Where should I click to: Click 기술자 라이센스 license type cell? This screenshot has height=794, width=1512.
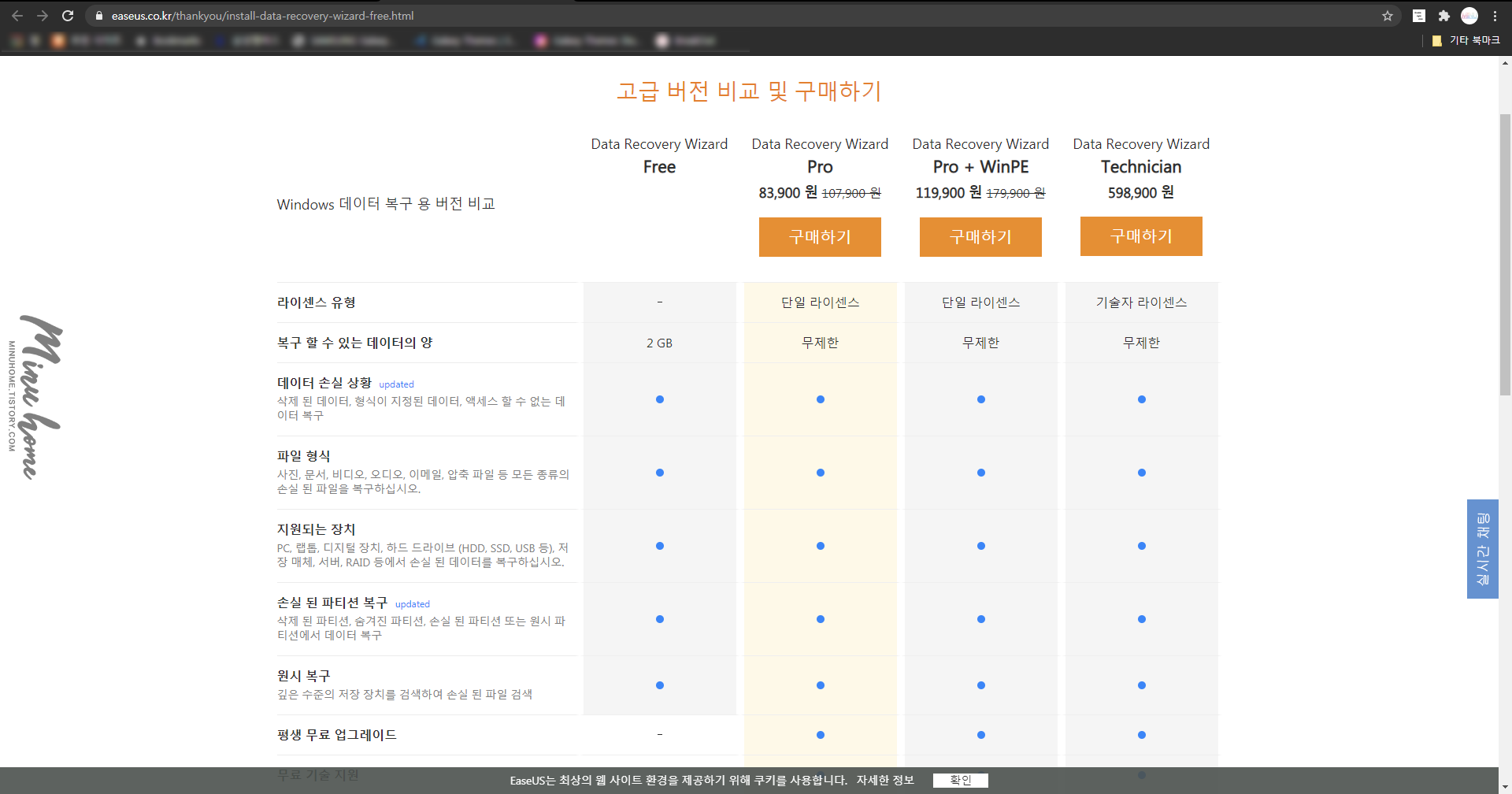tap(1141, 302)
